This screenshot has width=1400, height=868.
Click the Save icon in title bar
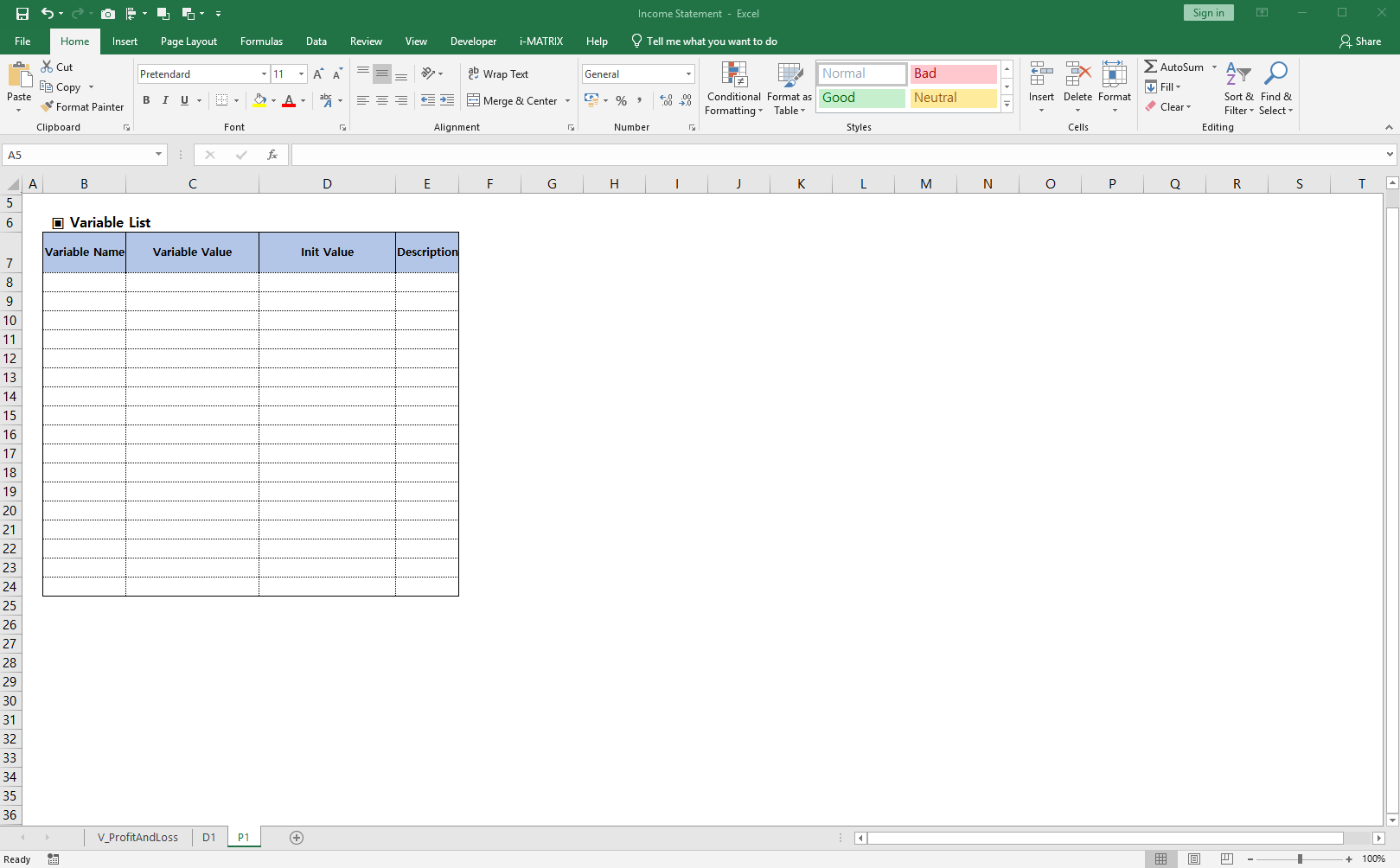(22, 14)
